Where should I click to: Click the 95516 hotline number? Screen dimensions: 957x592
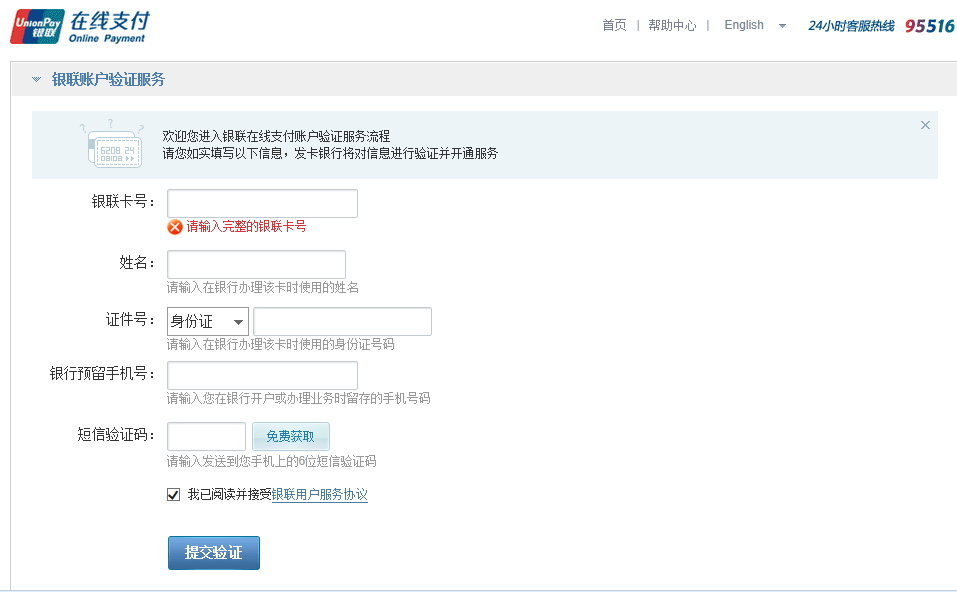pyautogui.click(x=929, y=26)
